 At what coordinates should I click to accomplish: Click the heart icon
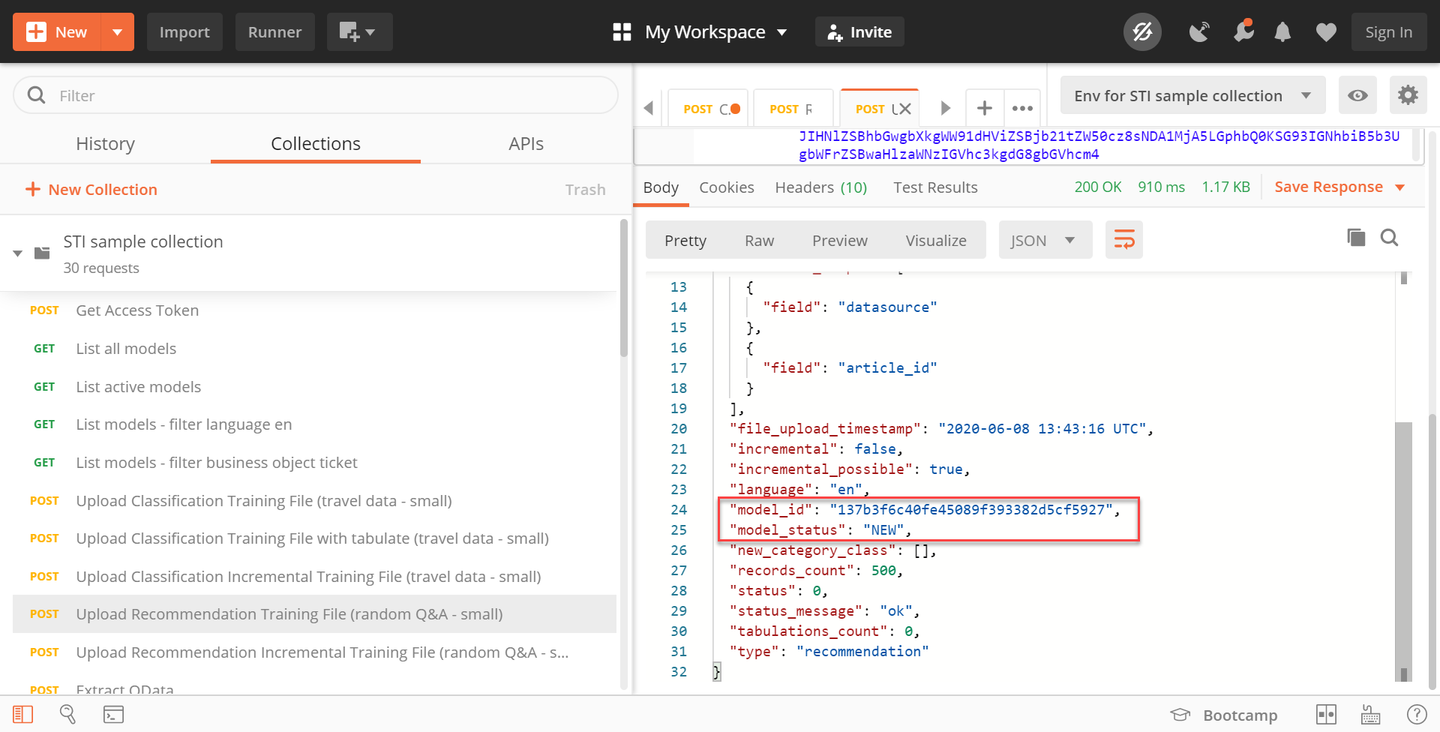click(x=1326, y=32)
